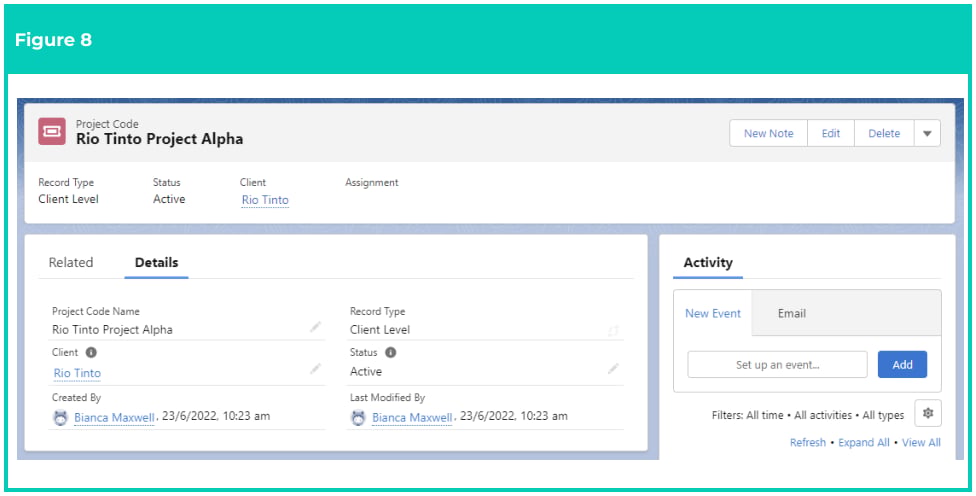Click Last Modified By user avatar
This screenshot has height=496, width=976.
point(358,418)
